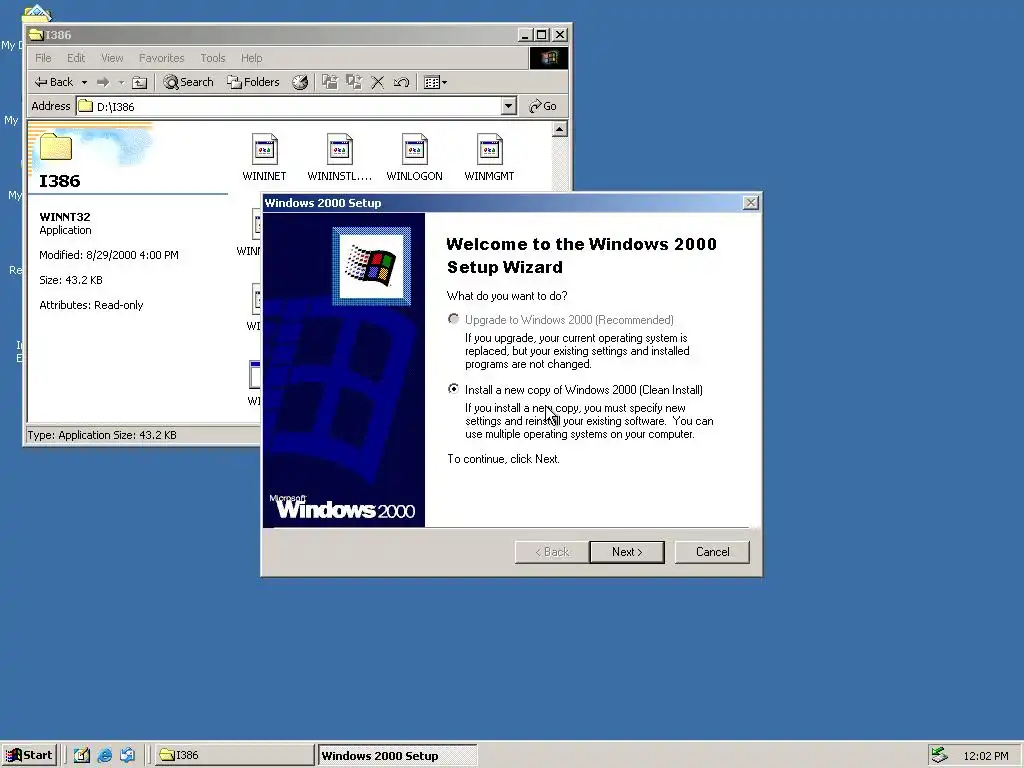Click Next in the Setup Wizard
The height and width of the screenshot is (768, 1024).
pos(627,552)
